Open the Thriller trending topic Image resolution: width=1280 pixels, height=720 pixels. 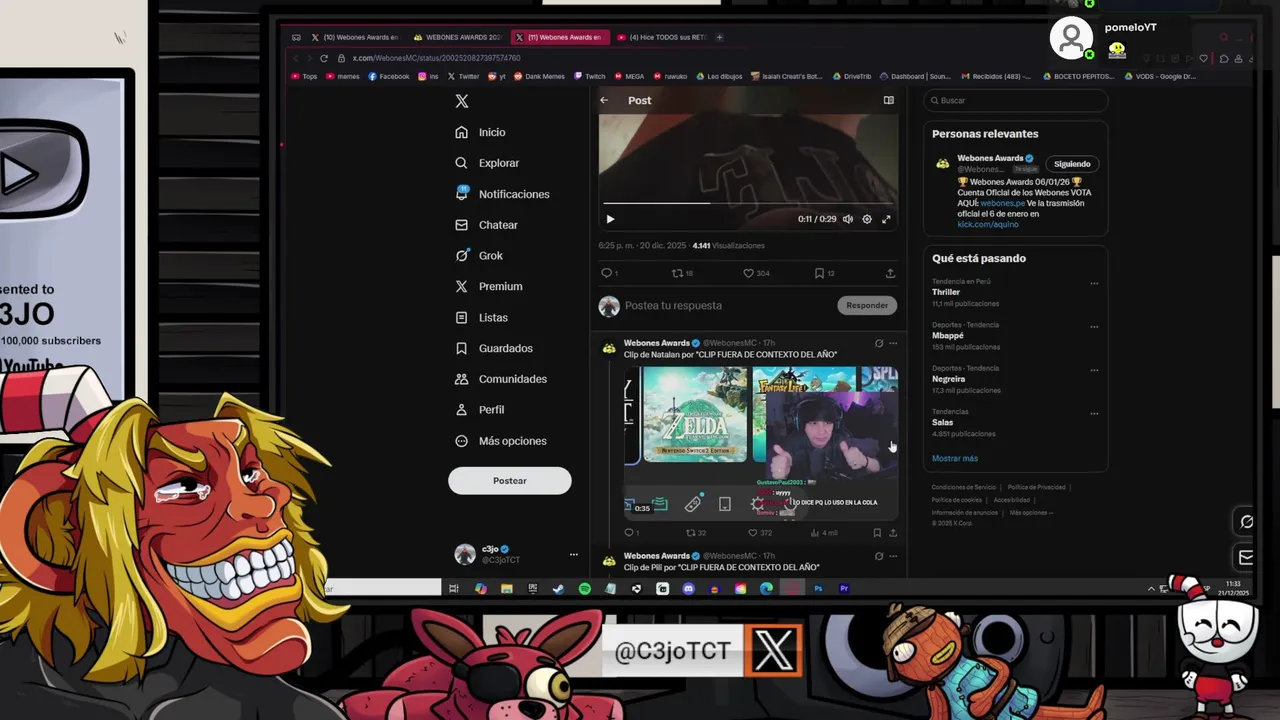pos(946,292)
